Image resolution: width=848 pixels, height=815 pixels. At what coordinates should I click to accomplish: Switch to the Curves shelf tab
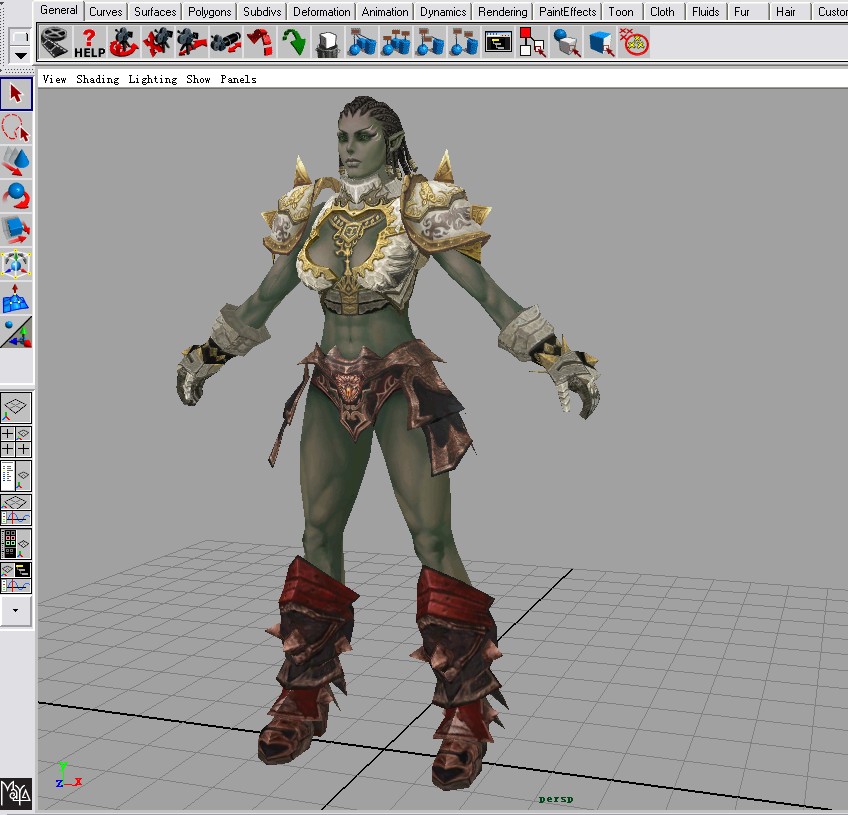tap(105, 12)
